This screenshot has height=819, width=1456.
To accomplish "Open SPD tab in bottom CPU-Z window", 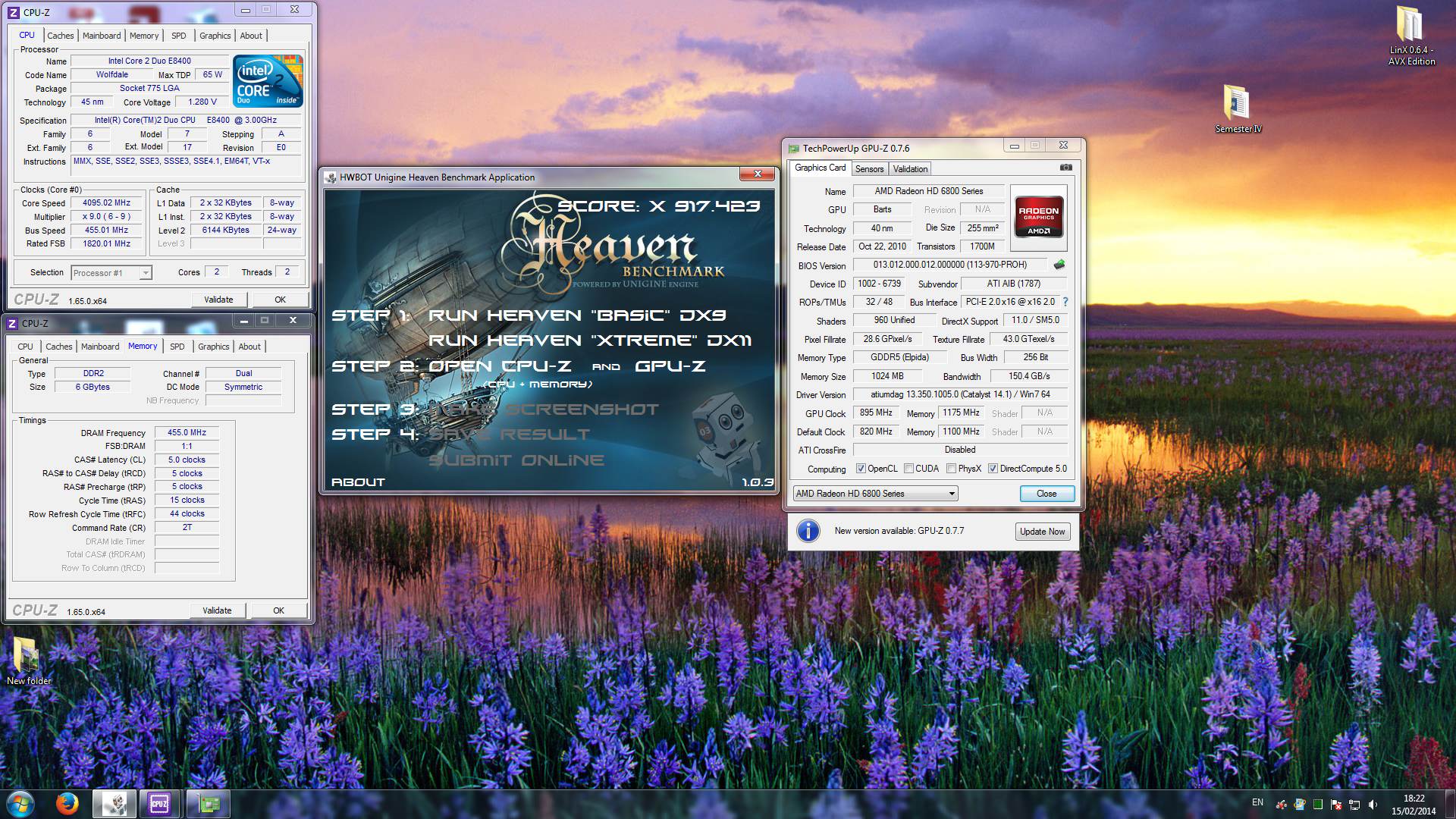I will click(x=177, y=347).
